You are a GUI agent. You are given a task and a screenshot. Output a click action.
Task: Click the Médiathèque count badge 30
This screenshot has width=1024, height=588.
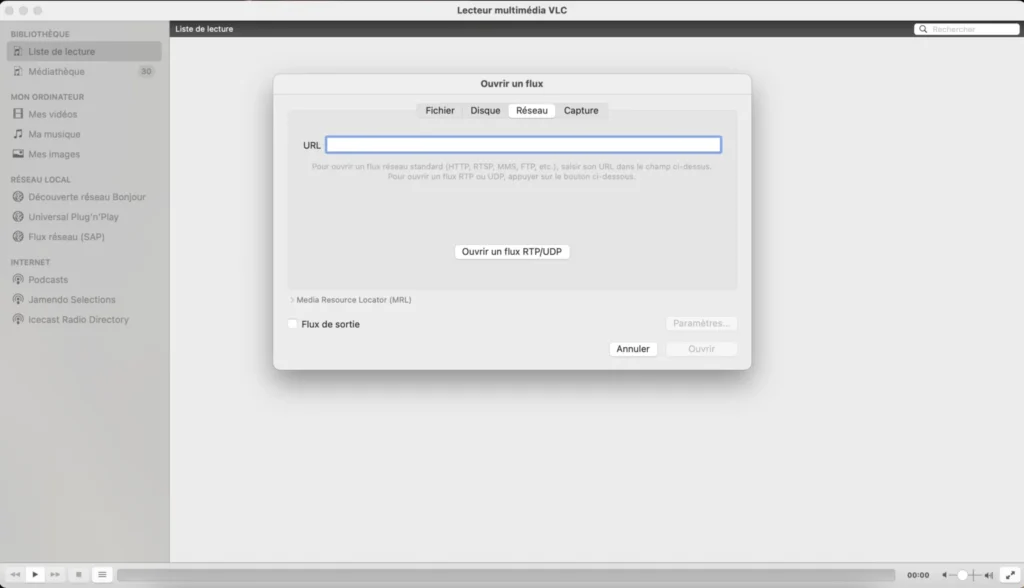coord(146,71)
